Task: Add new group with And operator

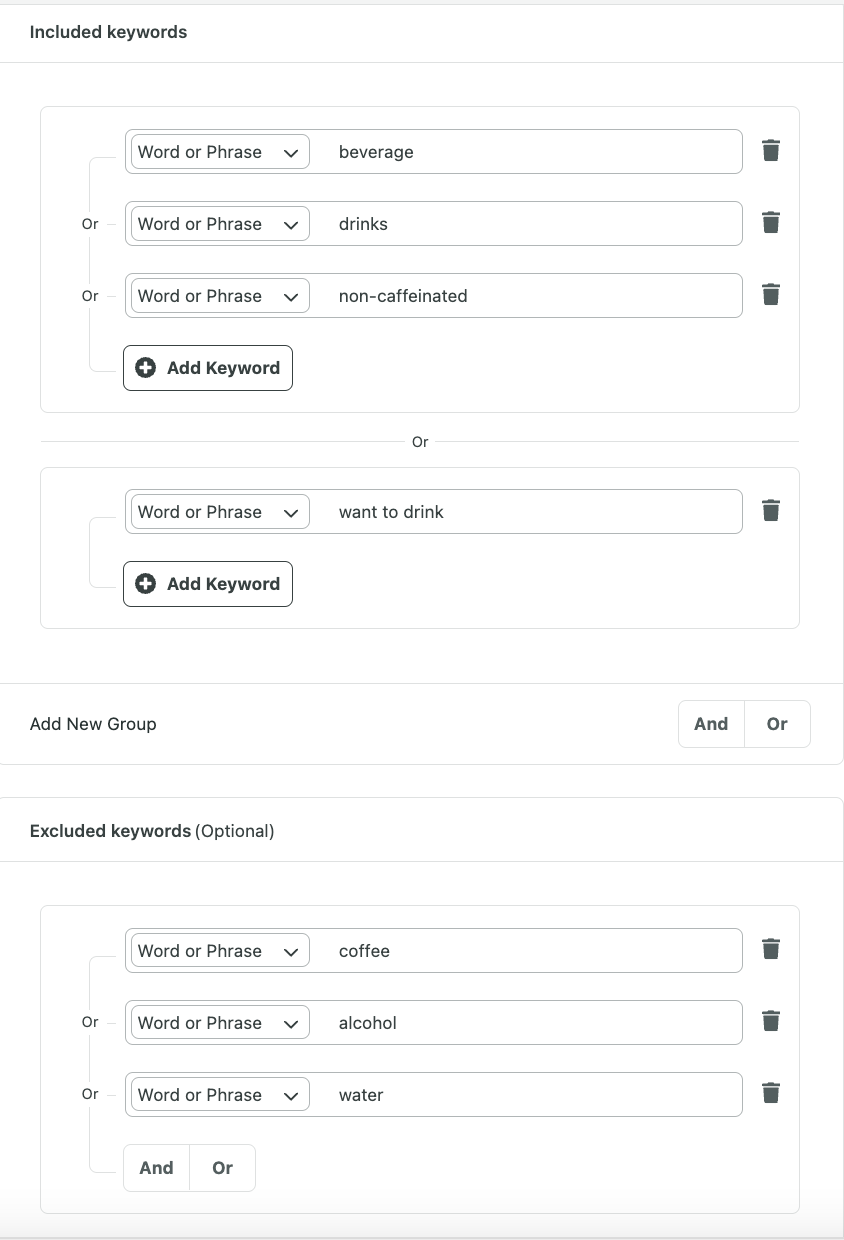Action: [x=711, y=724]
